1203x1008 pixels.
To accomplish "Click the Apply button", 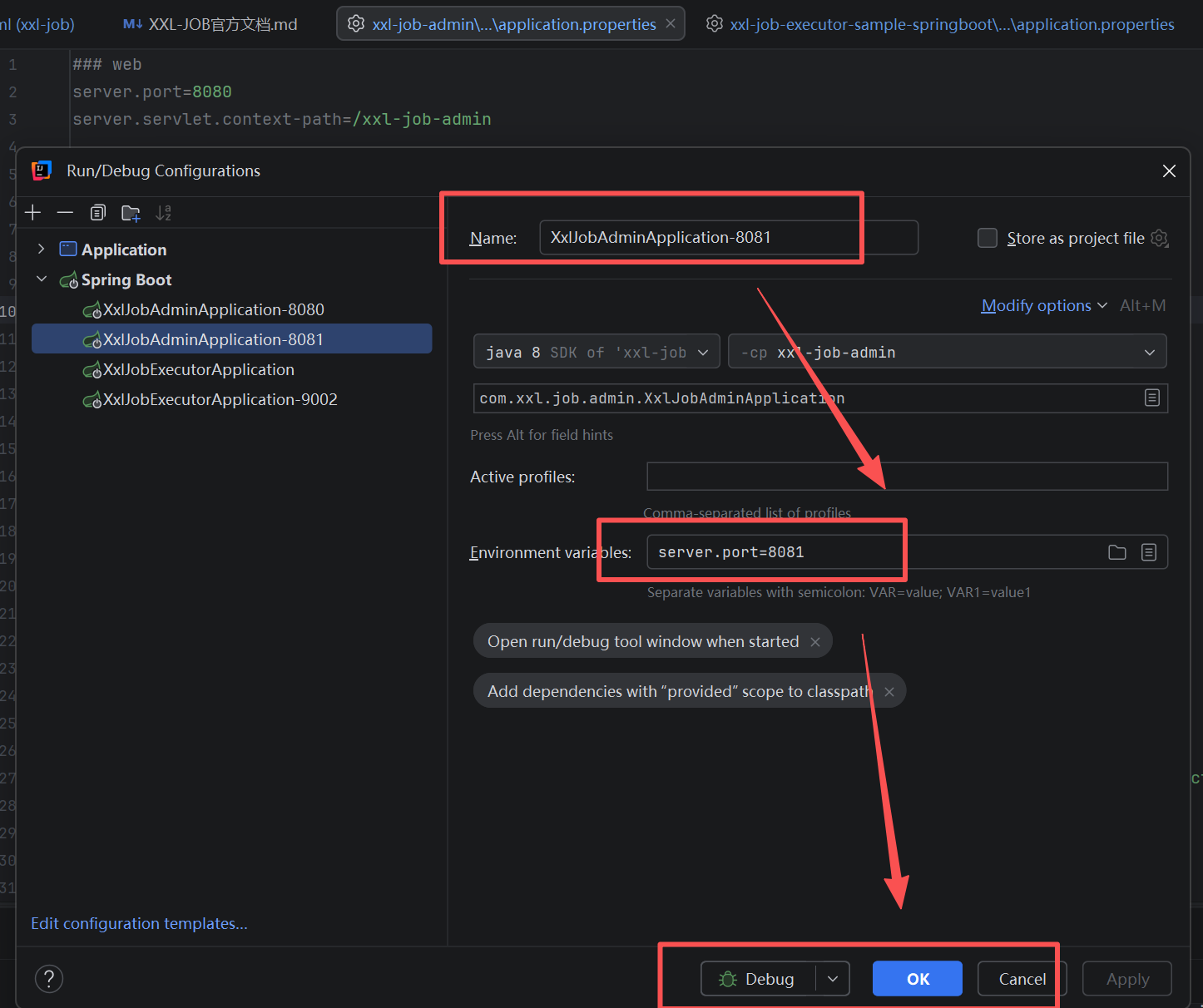I will click(1127, 979).
